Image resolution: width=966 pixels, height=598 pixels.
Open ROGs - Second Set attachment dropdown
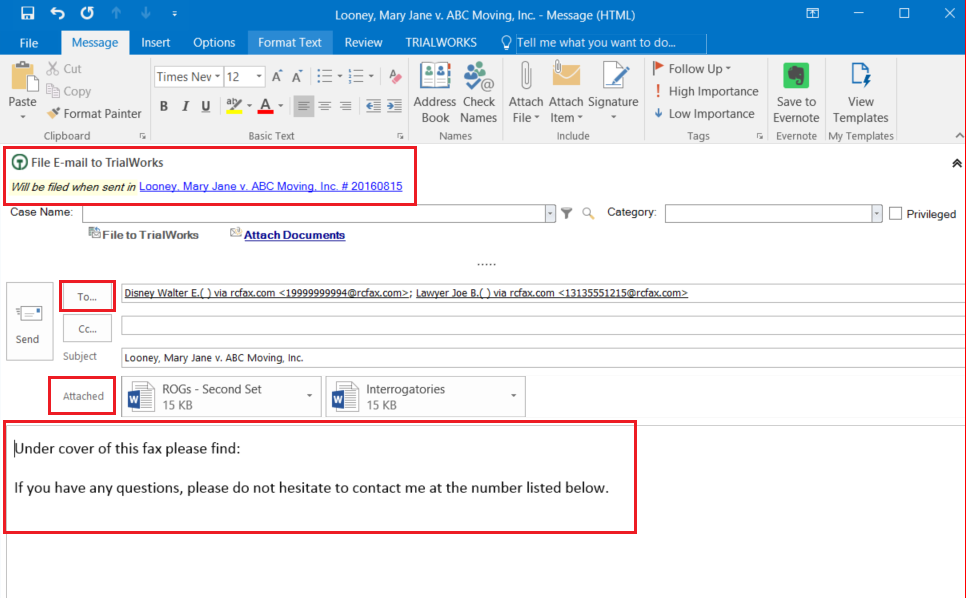309,396
